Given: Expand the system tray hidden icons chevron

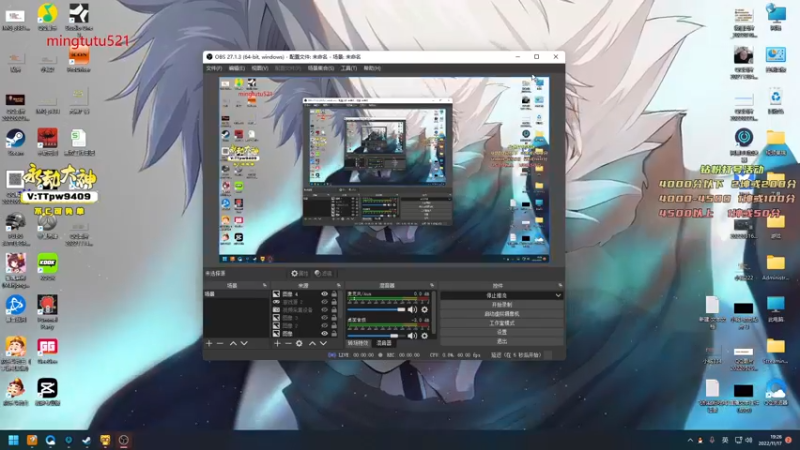Looking at the screenshot, I should click(x=690, y=440).
